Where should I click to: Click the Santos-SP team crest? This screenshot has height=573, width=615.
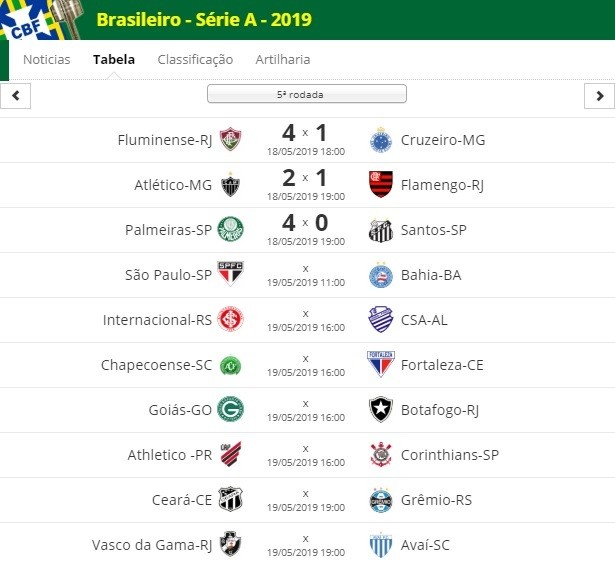[380, 229]
